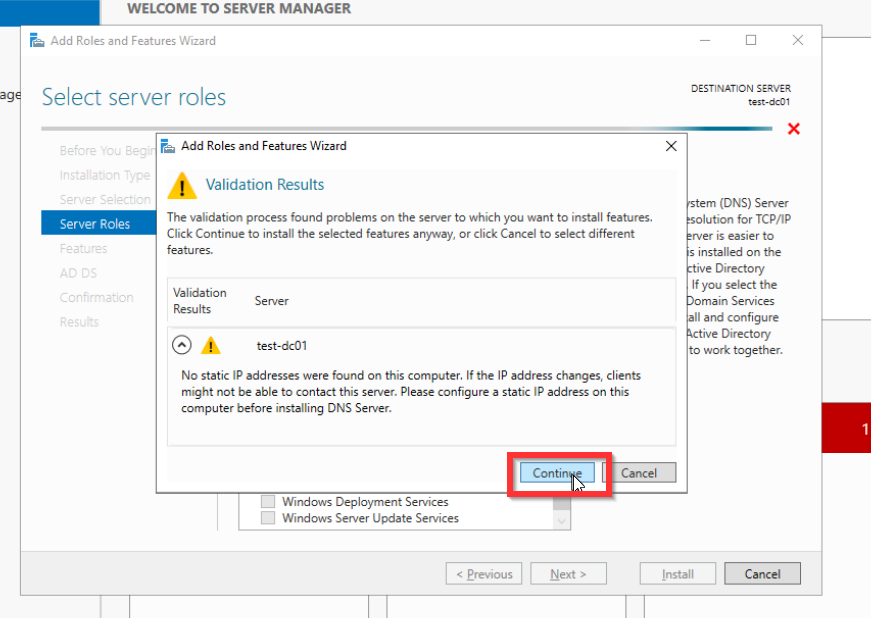Click the large Validation Results warning icon
This screenshot has height=618, width=871.
tap(182, 185)
